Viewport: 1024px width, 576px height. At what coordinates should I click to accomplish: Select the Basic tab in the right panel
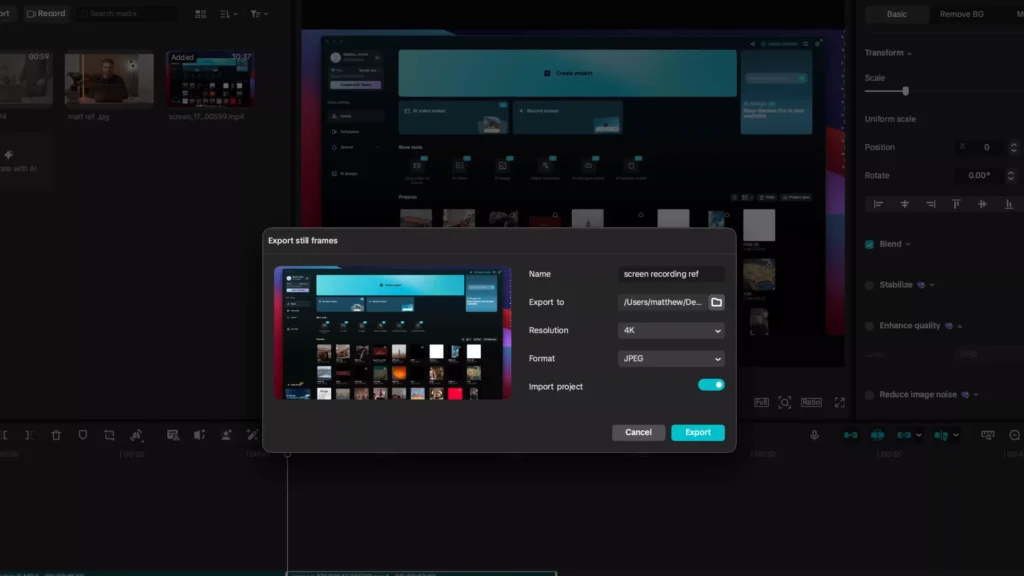point(897,14)
